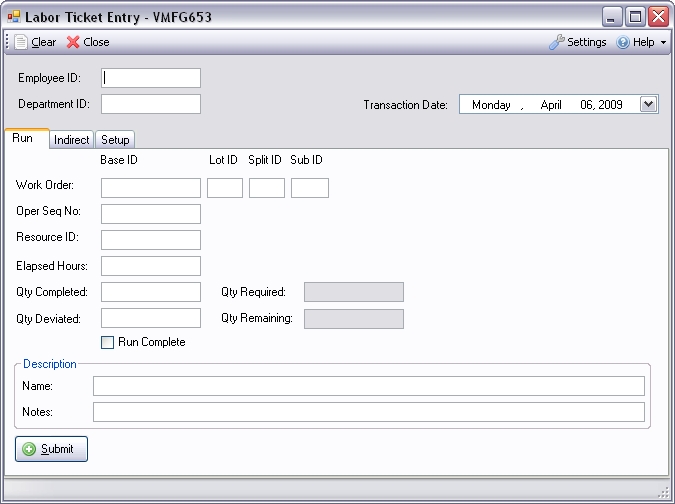Click the 'Work Order:' label
The image size is (675, 504).
click(x=45, y=185)
